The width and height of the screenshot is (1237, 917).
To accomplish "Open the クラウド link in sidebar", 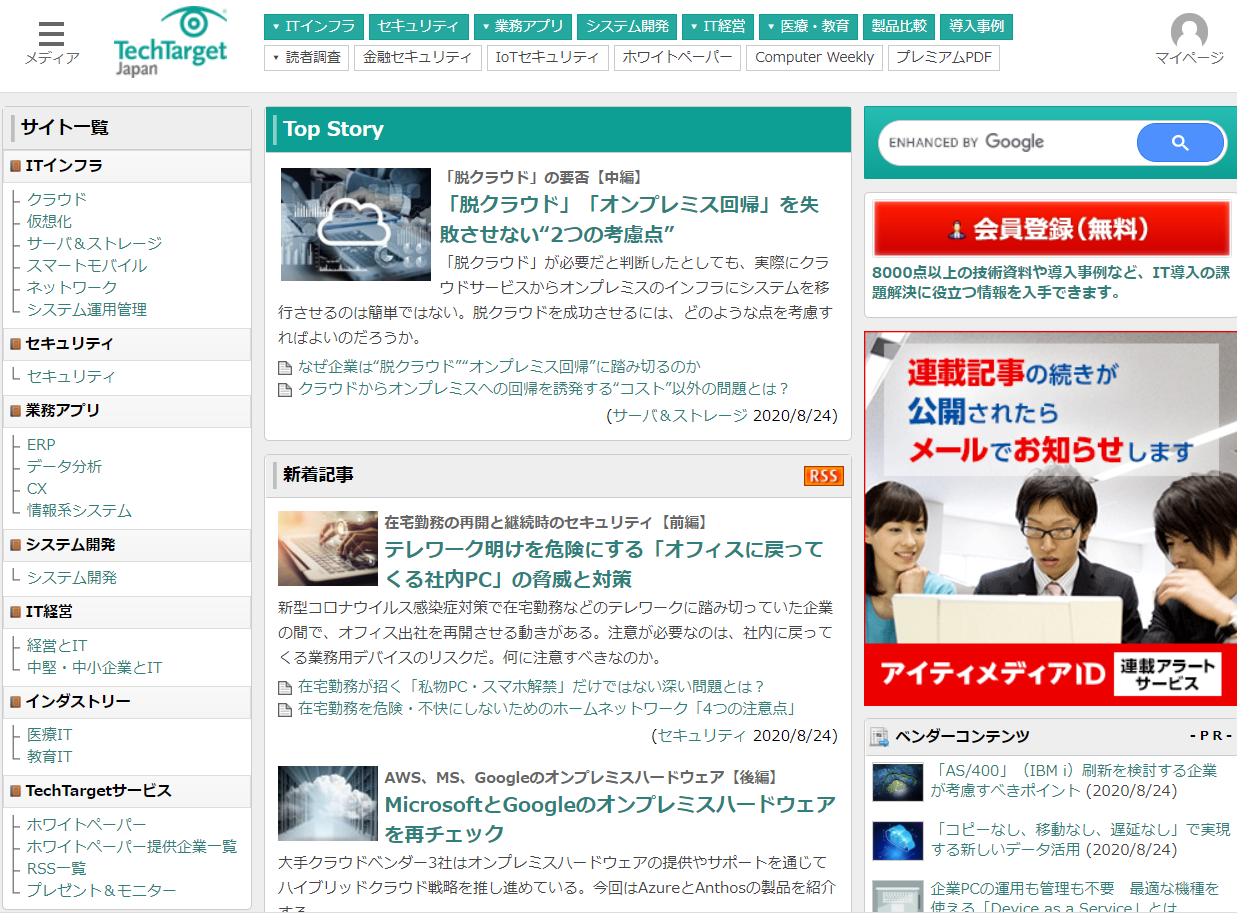I will tap(56, 199).
